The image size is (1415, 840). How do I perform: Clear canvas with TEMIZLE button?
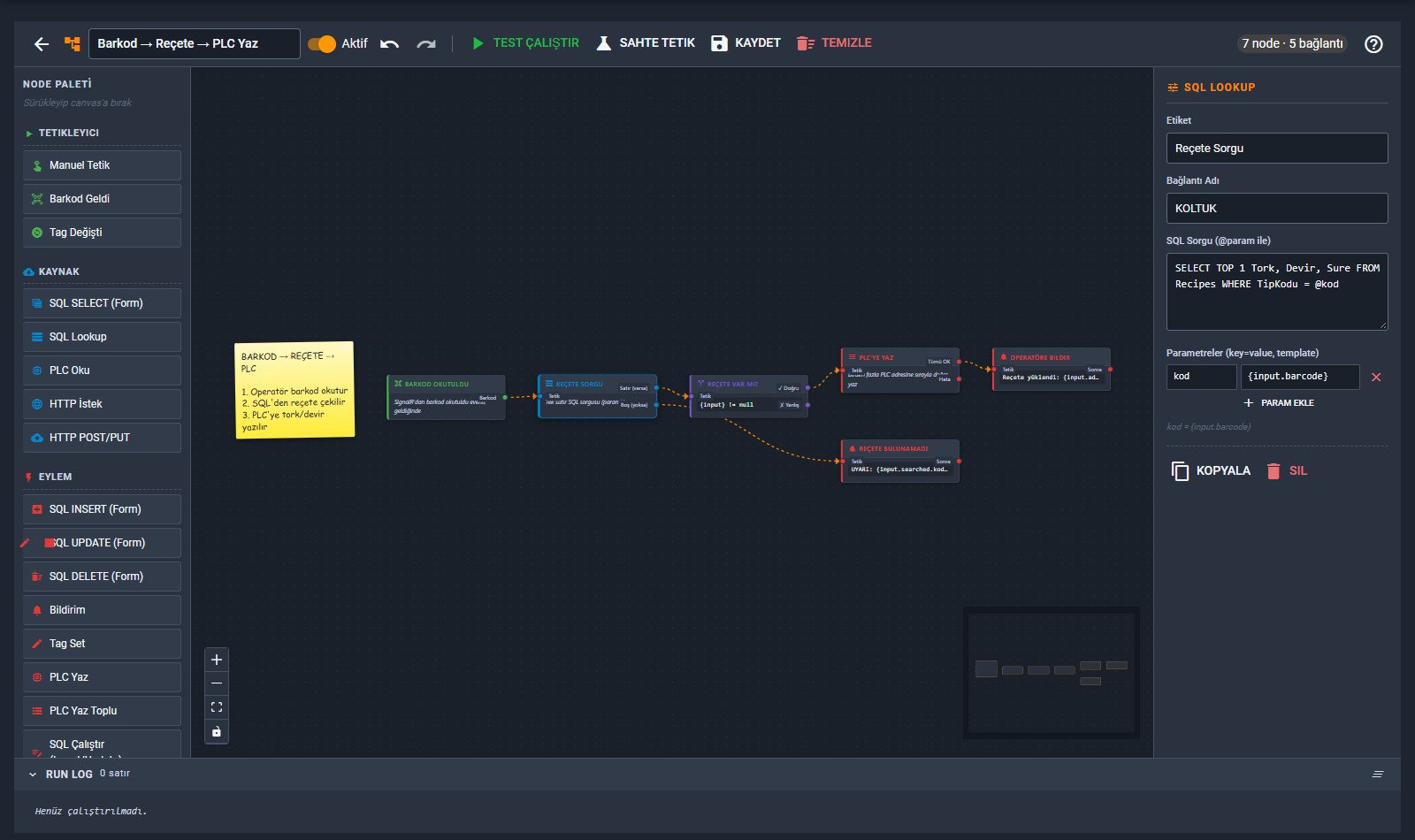[x=834, y=42]
